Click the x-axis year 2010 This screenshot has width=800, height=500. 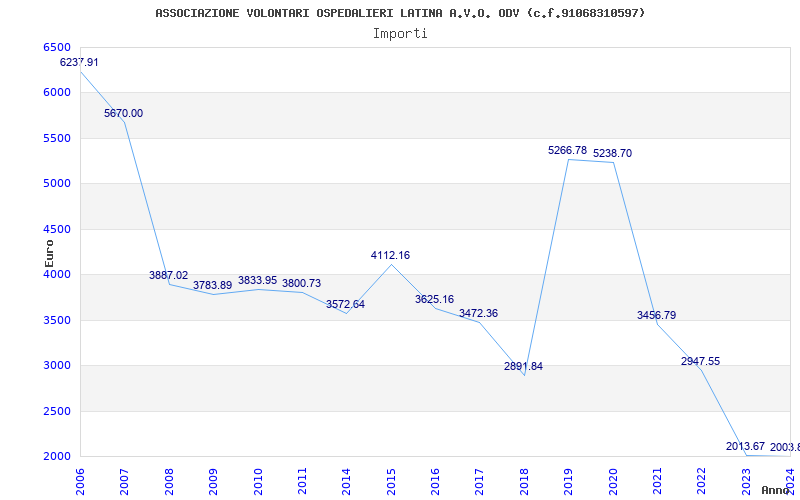point(258,481)
